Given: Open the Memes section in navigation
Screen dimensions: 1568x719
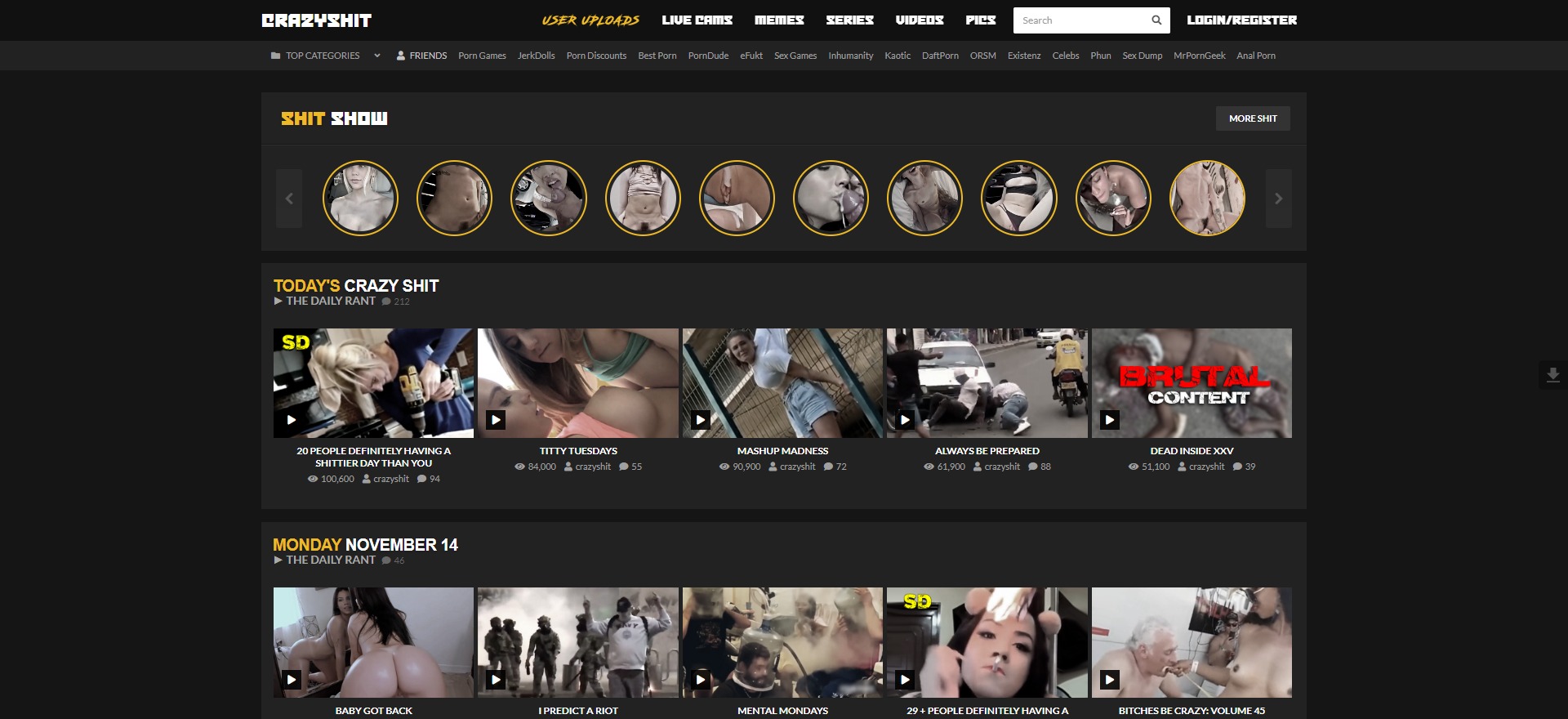Looking at the screenshot, I should (778, 20).
